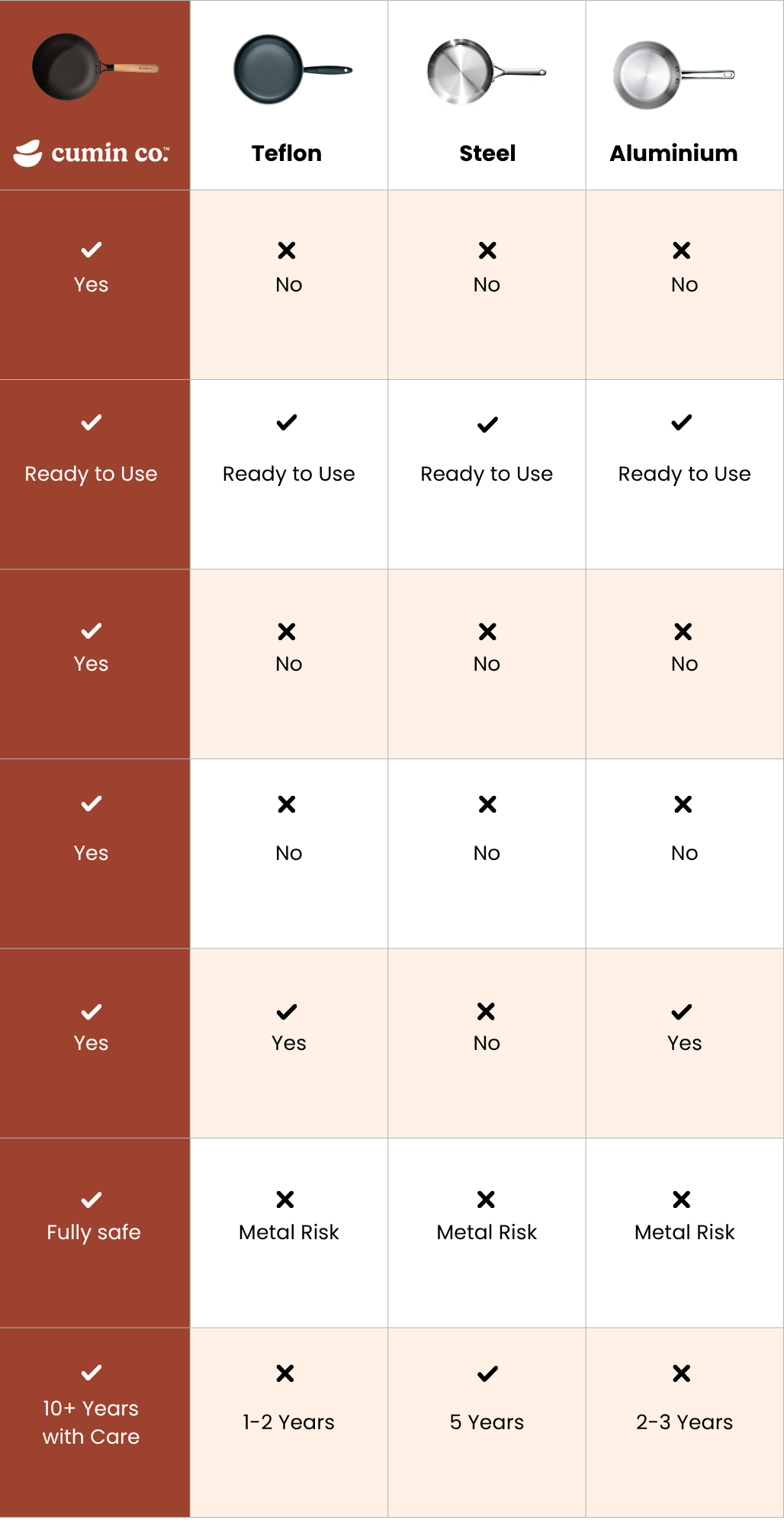Click Metal Risk text in Steel column
Image resolution: width=784 pixels, height=1520 pixels.
click(x=487, y=1232)
